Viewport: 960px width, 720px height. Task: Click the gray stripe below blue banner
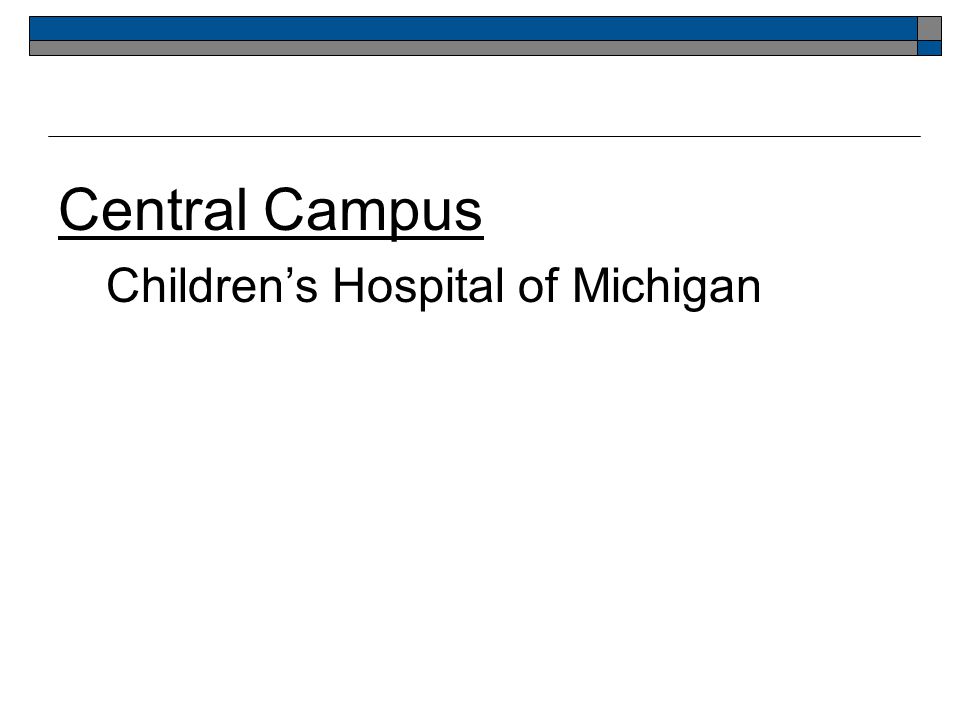coord(473,48)
